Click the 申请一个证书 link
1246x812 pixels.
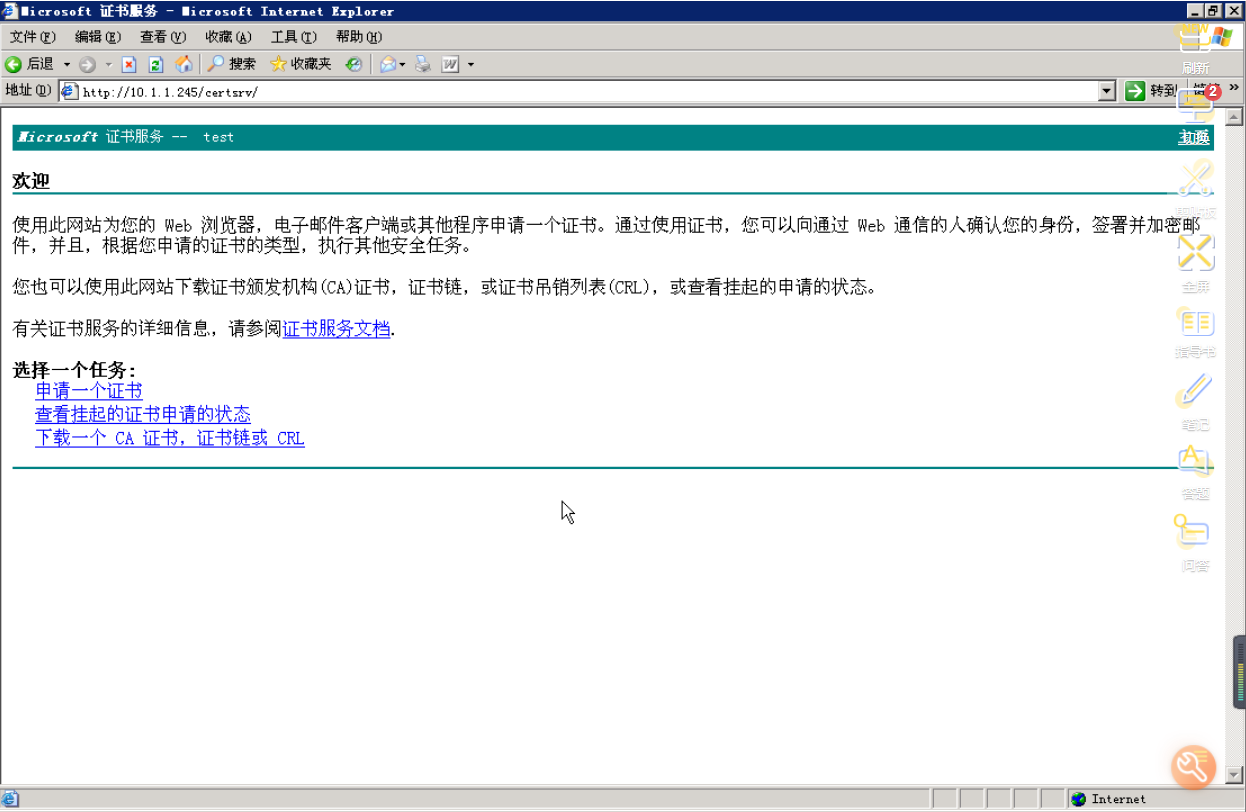(x=89, y=391)
